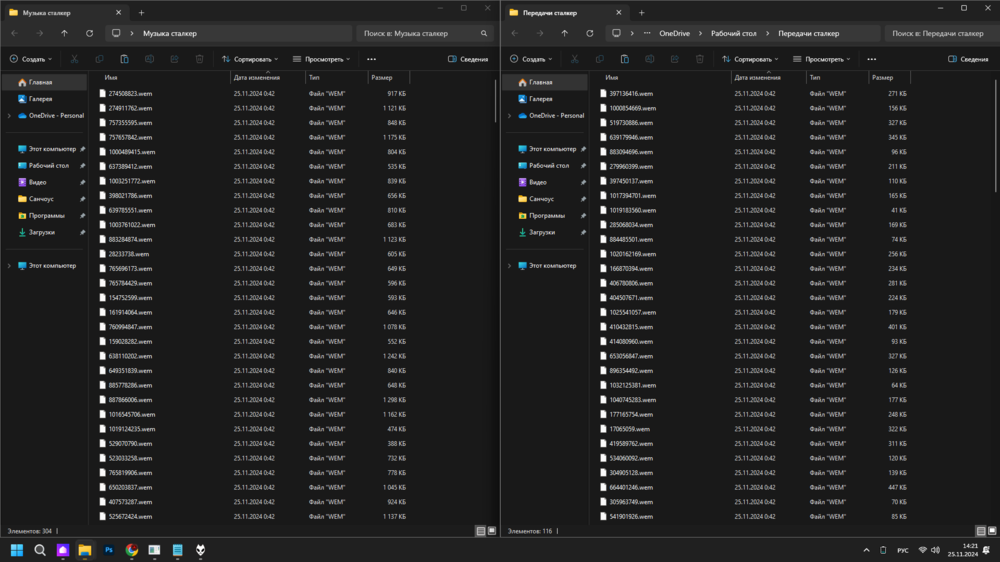Open the three-dots More menu in the right window
Viewport: 1000px width, 562px height.
872,59
